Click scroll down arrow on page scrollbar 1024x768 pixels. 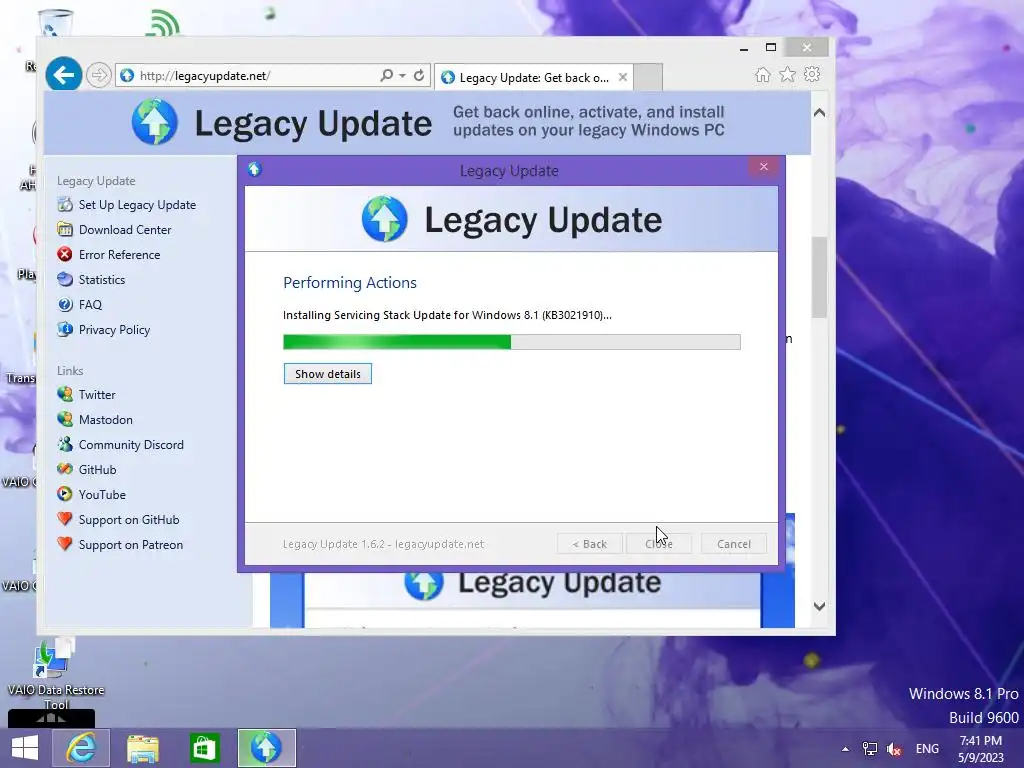820,607
